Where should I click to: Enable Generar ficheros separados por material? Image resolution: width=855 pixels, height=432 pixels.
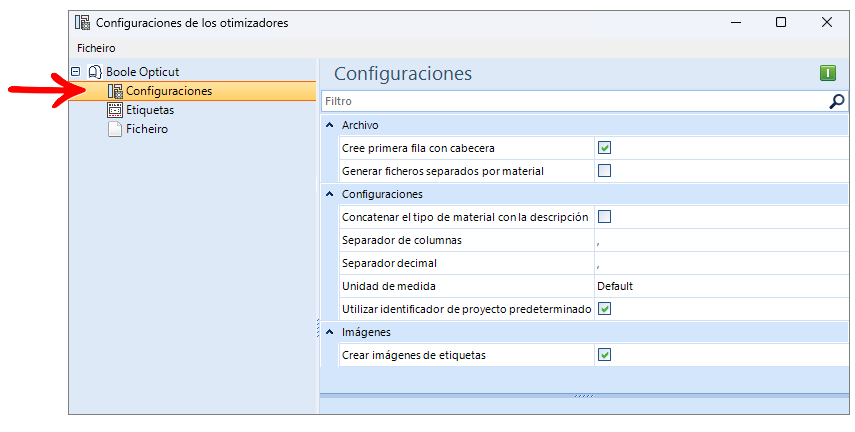(x=604, y=171)
